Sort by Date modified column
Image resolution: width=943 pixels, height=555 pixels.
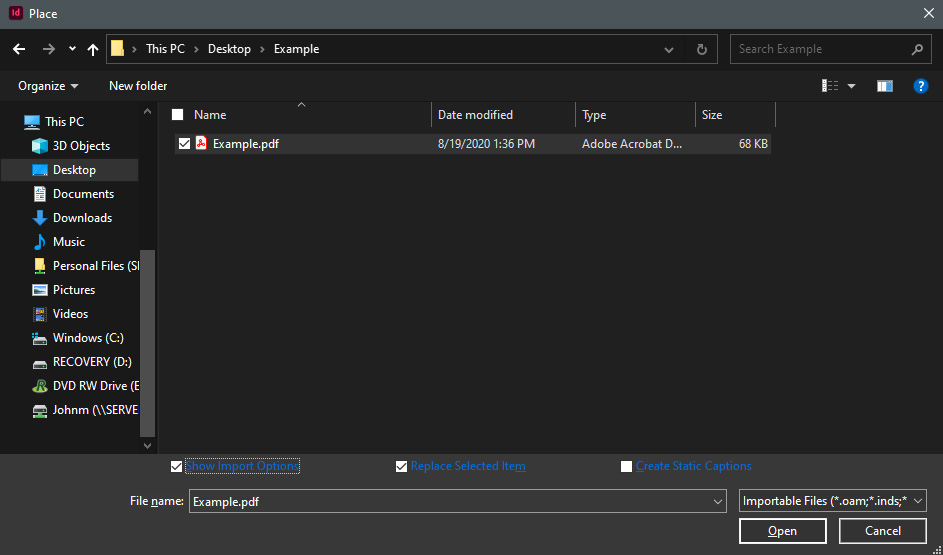(475, 115)
